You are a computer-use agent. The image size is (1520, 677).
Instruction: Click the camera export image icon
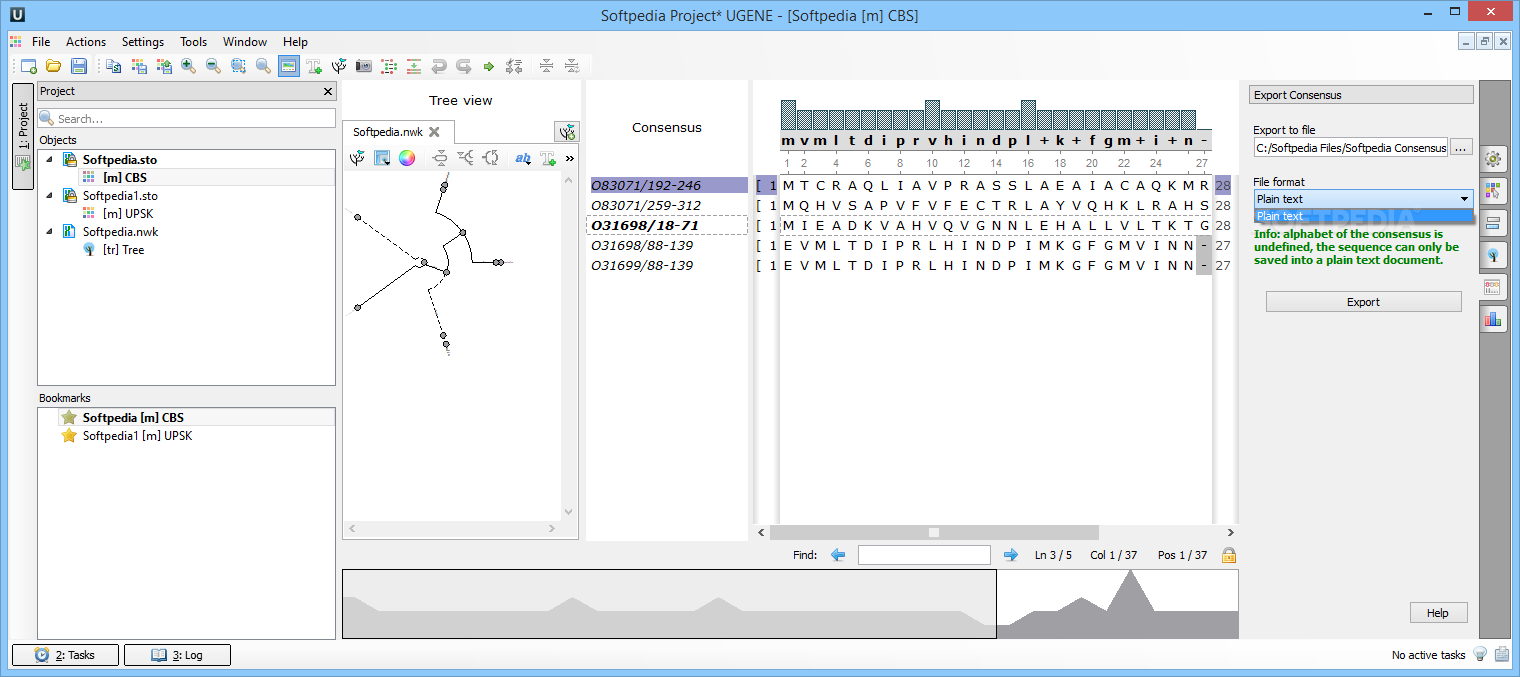click(x=364, y=66)
